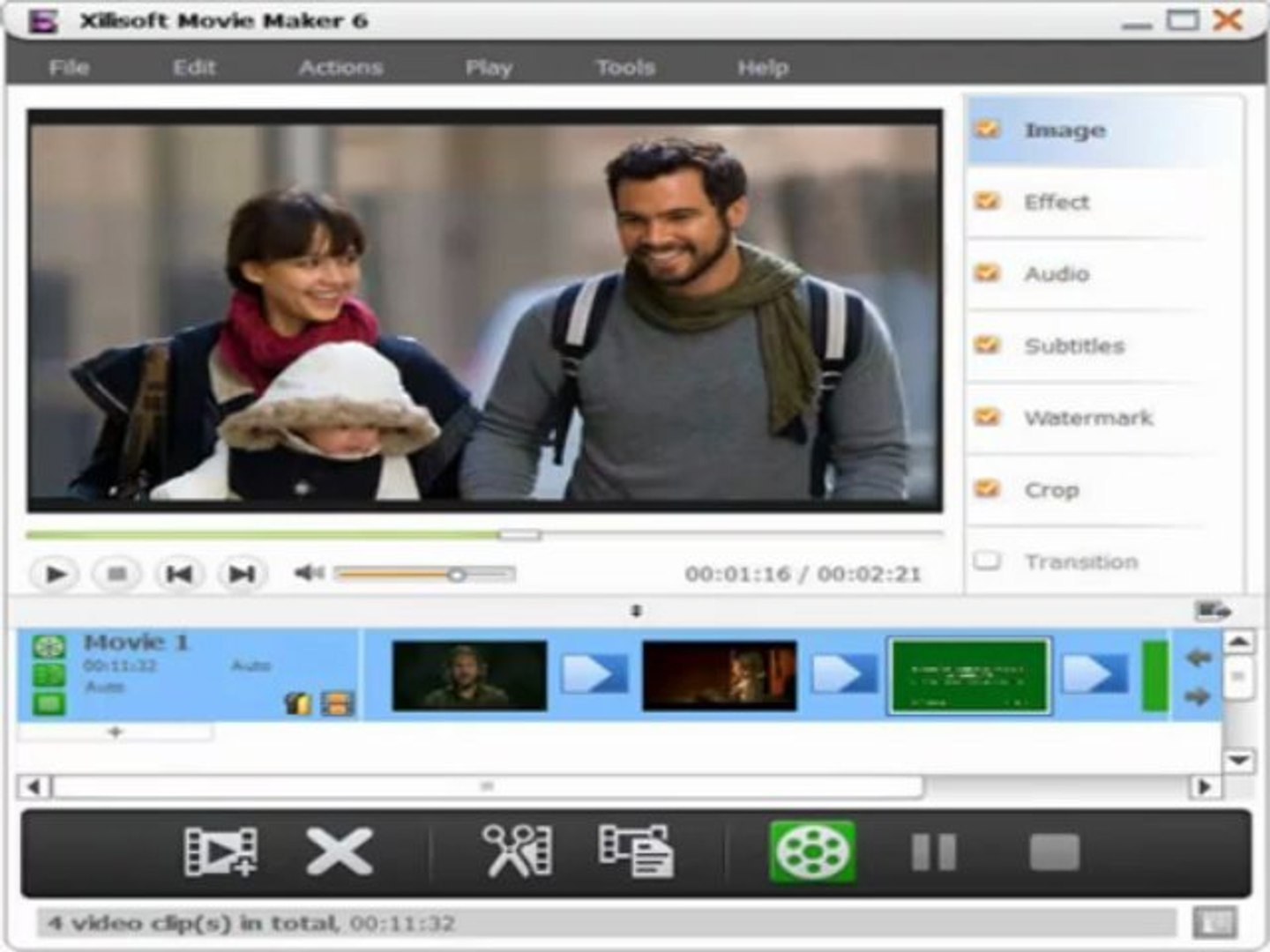The height and width of the screenshot is (952, 1270).
Task: Click the plus button under Movie 1
Action: pos(115,733)
